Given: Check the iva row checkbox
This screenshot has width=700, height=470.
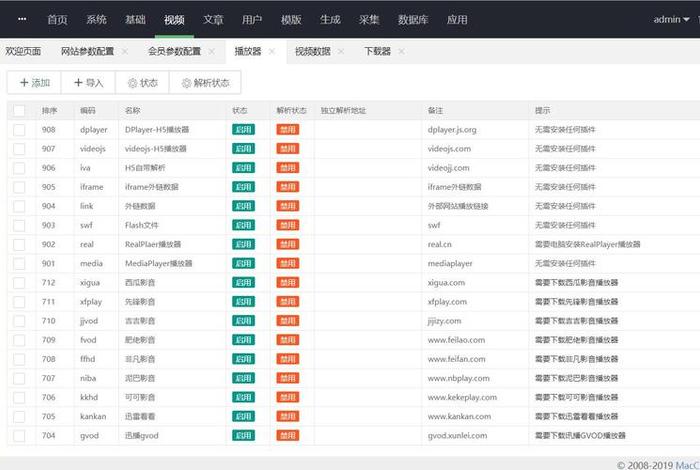Looking at the screenshot, I should tap(19, 168).
